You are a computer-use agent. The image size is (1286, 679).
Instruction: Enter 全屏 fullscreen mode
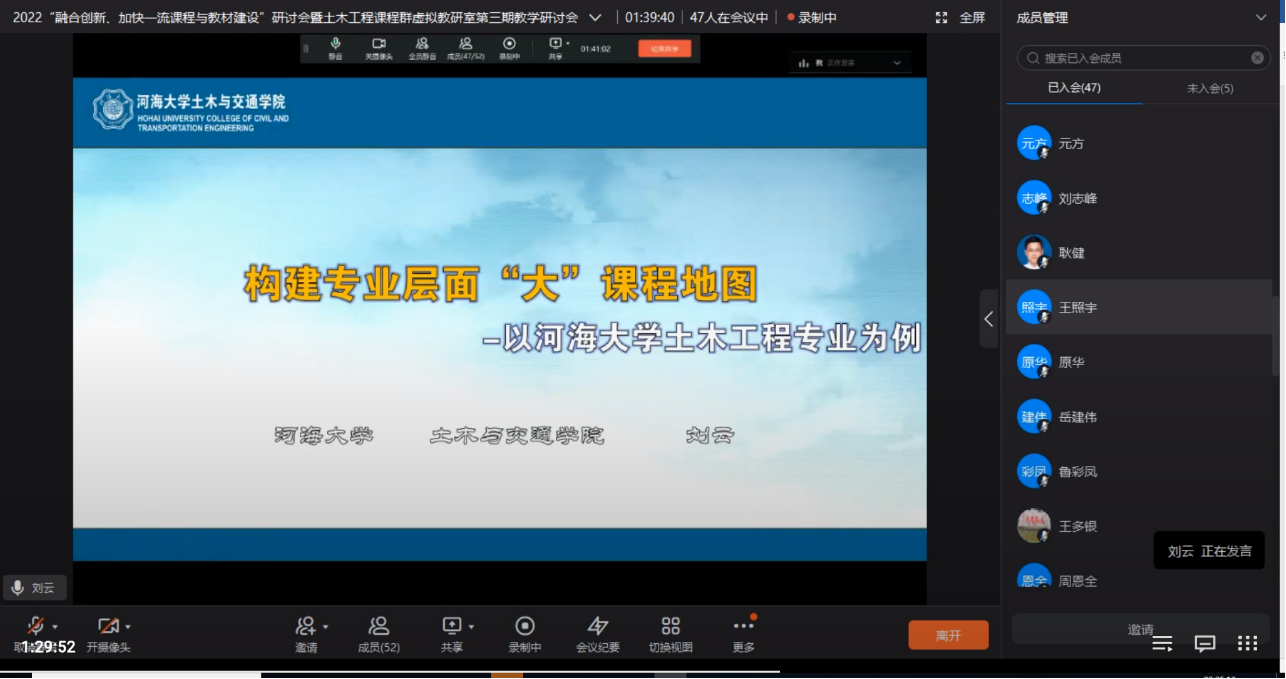coord(960,17)
